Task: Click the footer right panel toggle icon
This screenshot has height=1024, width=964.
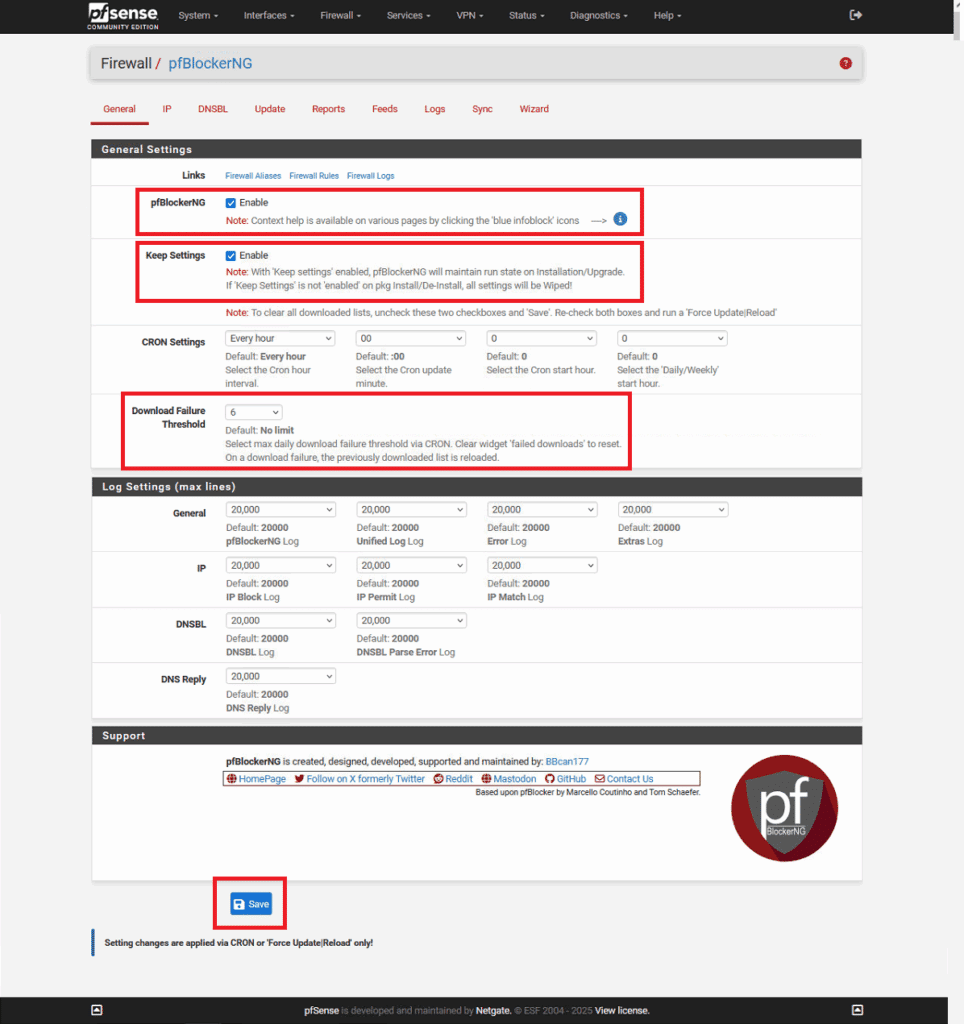Action: pyautogui.click(x=858, y=1010)
